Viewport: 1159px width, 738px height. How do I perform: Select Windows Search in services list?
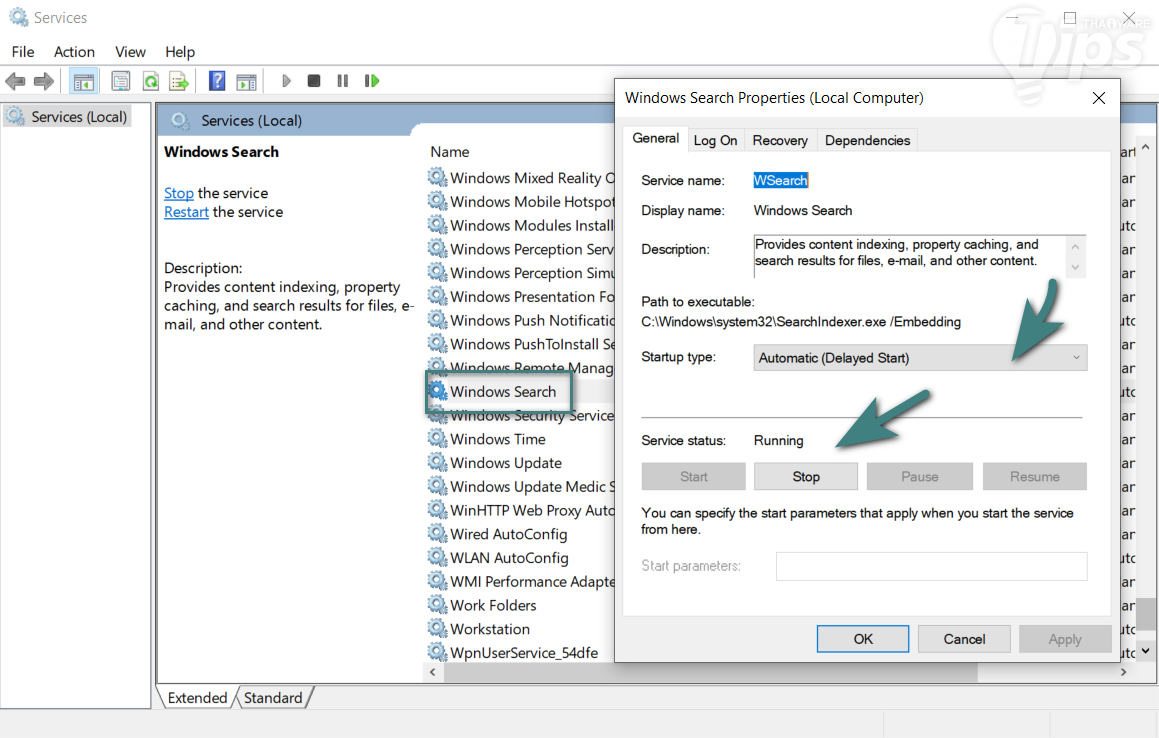[x=503, y=391]
